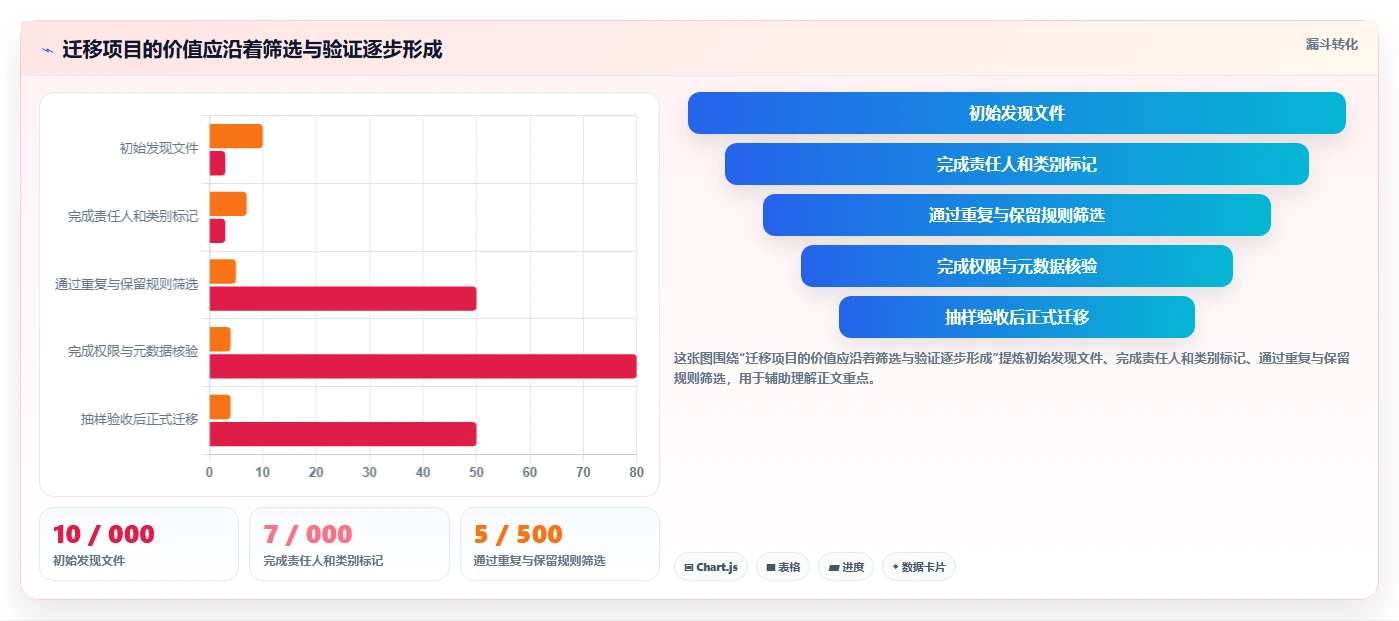Click the red bar for 通过重复与保留规则筛选

343,299
